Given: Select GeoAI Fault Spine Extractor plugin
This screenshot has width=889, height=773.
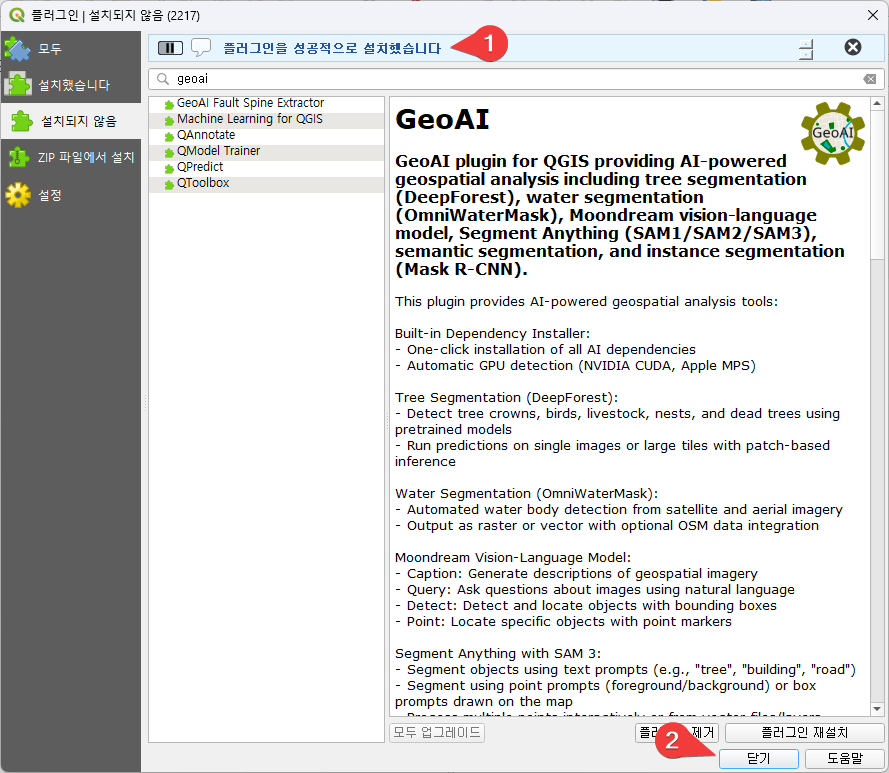Looking at the screenshot, I should click(x=250, y=103).
